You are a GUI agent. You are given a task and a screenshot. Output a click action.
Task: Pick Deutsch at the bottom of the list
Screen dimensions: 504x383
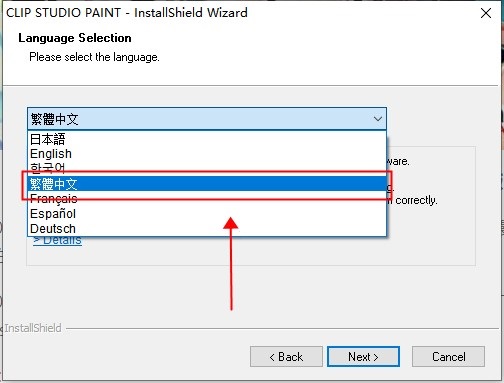[207, 229]
